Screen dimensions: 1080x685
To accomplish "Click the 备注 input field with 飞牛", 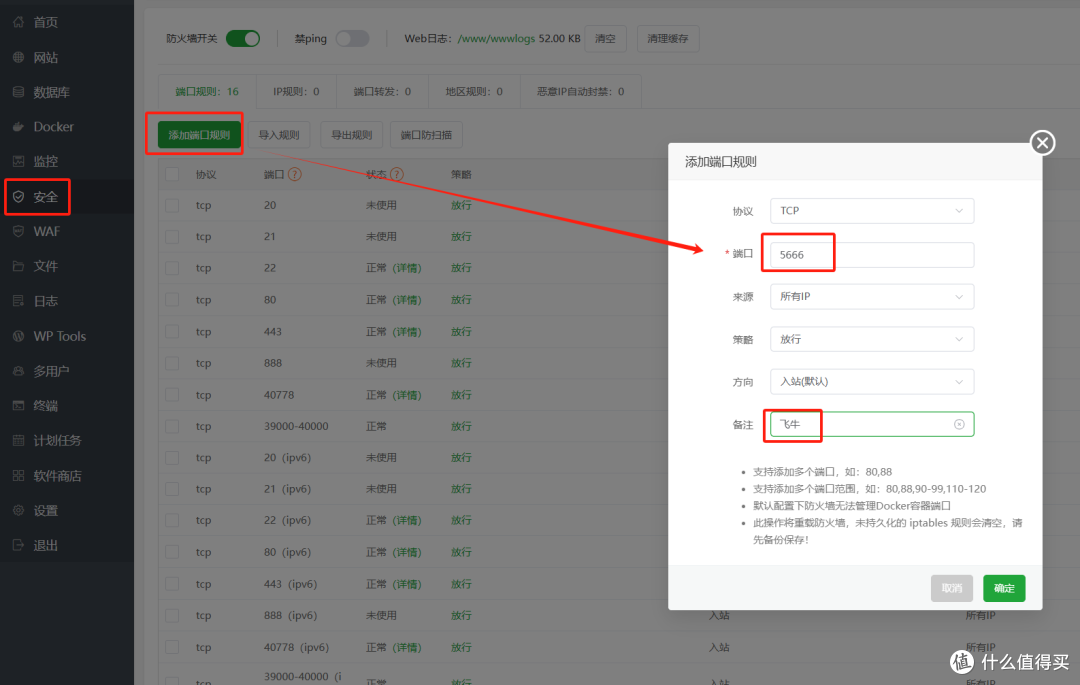I will point(871,424).
